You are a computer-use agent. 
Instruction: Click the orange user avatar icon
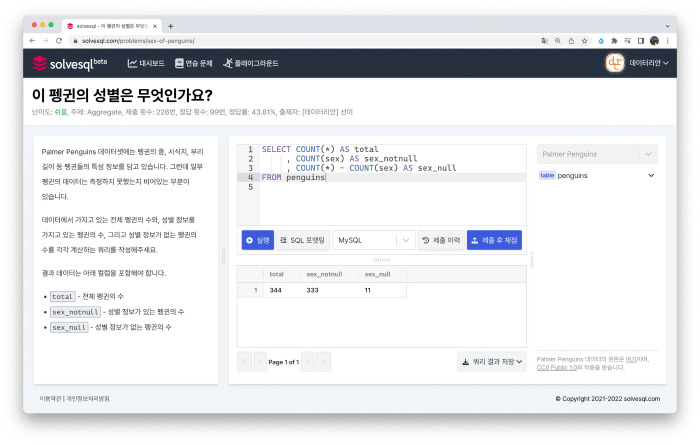click(x=615, y=63)
